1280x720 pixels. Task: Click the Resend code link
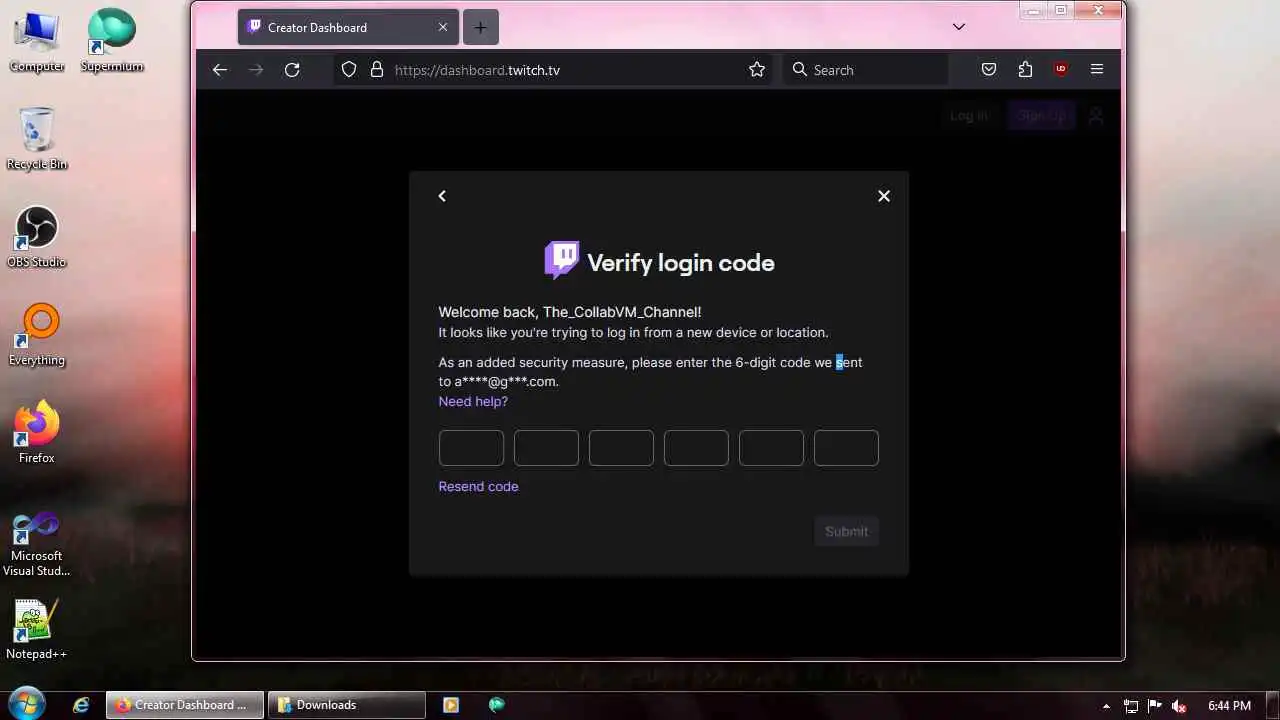pyautogui.click(x=478, y=486)
